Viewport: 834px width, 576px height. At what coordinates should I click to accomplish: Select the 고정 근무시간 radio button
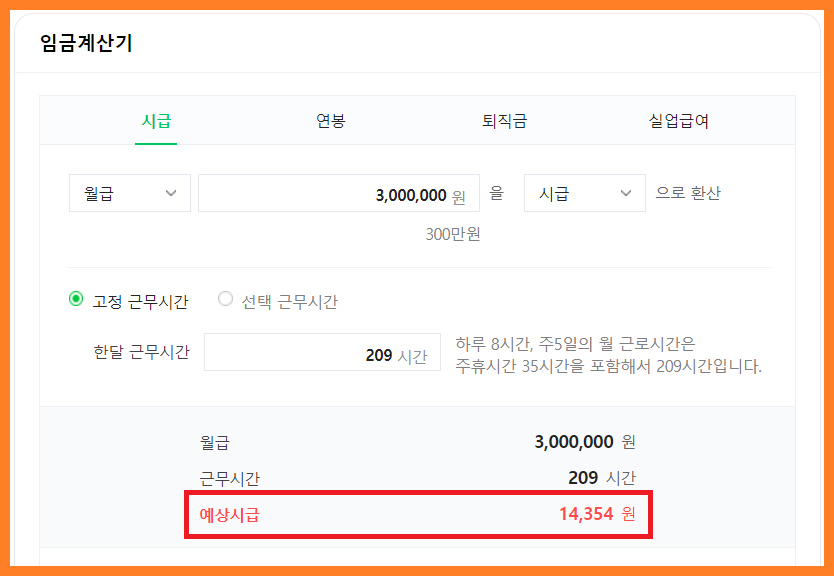[x=76, y=299]
